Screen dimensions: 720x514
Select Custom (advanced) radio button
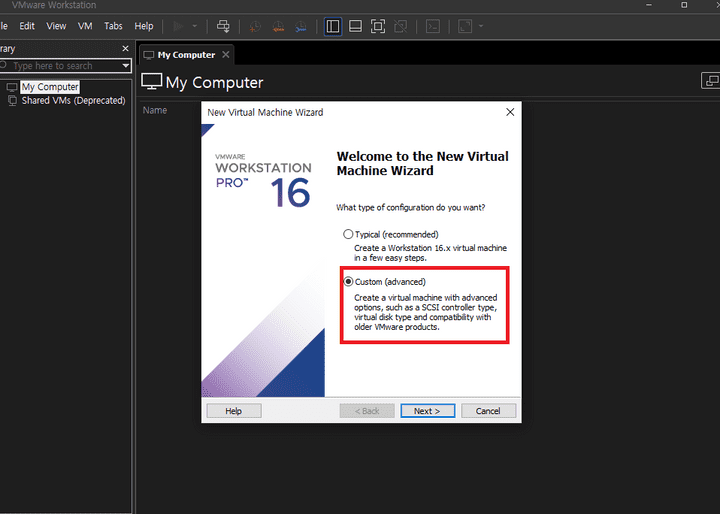click(x=348, y=281)
